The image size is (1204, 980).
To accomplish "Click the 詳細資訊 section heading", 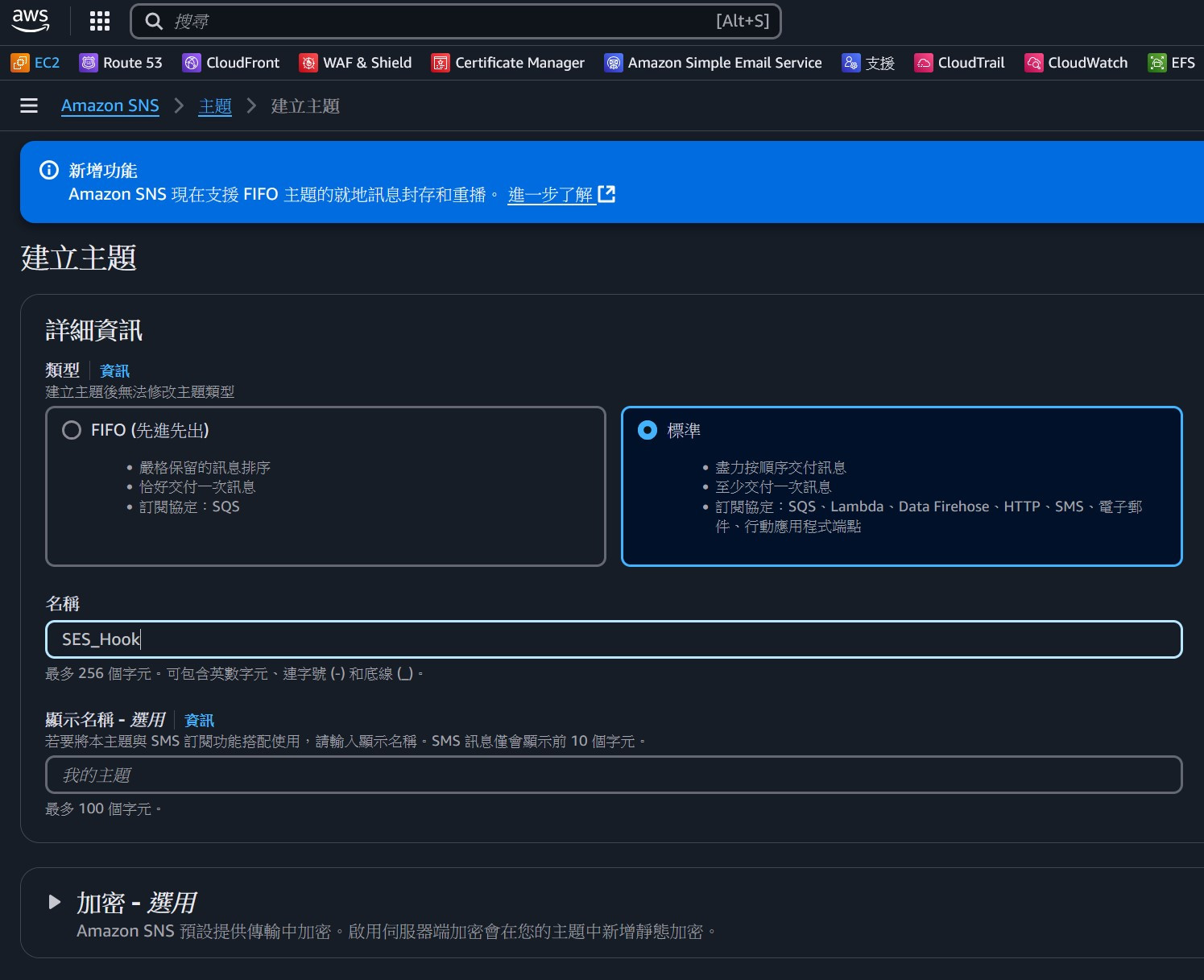I will pyautogui.click(x=94, y=330).
